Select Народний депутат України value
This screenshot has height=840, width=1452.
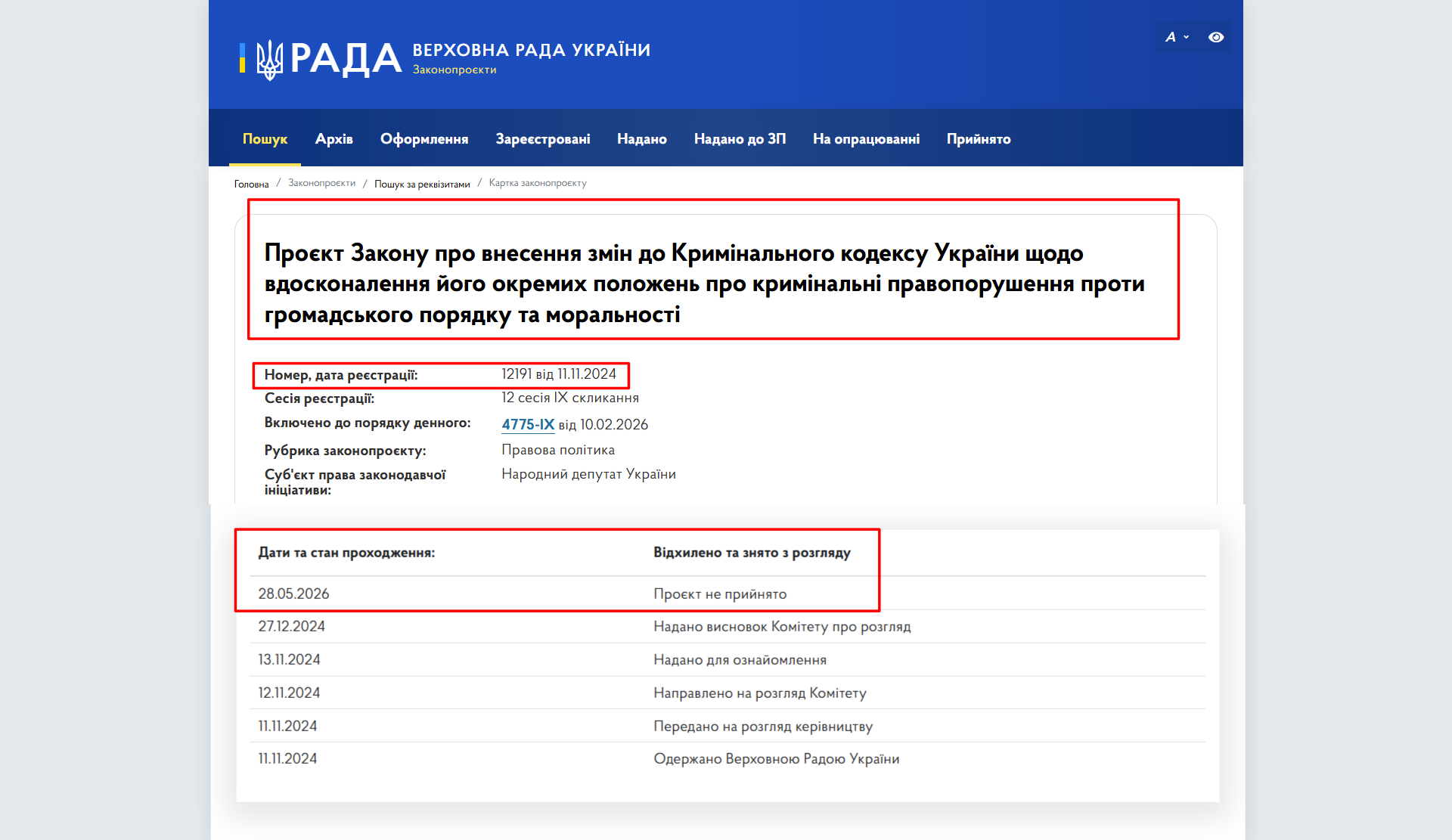[588, 474]
